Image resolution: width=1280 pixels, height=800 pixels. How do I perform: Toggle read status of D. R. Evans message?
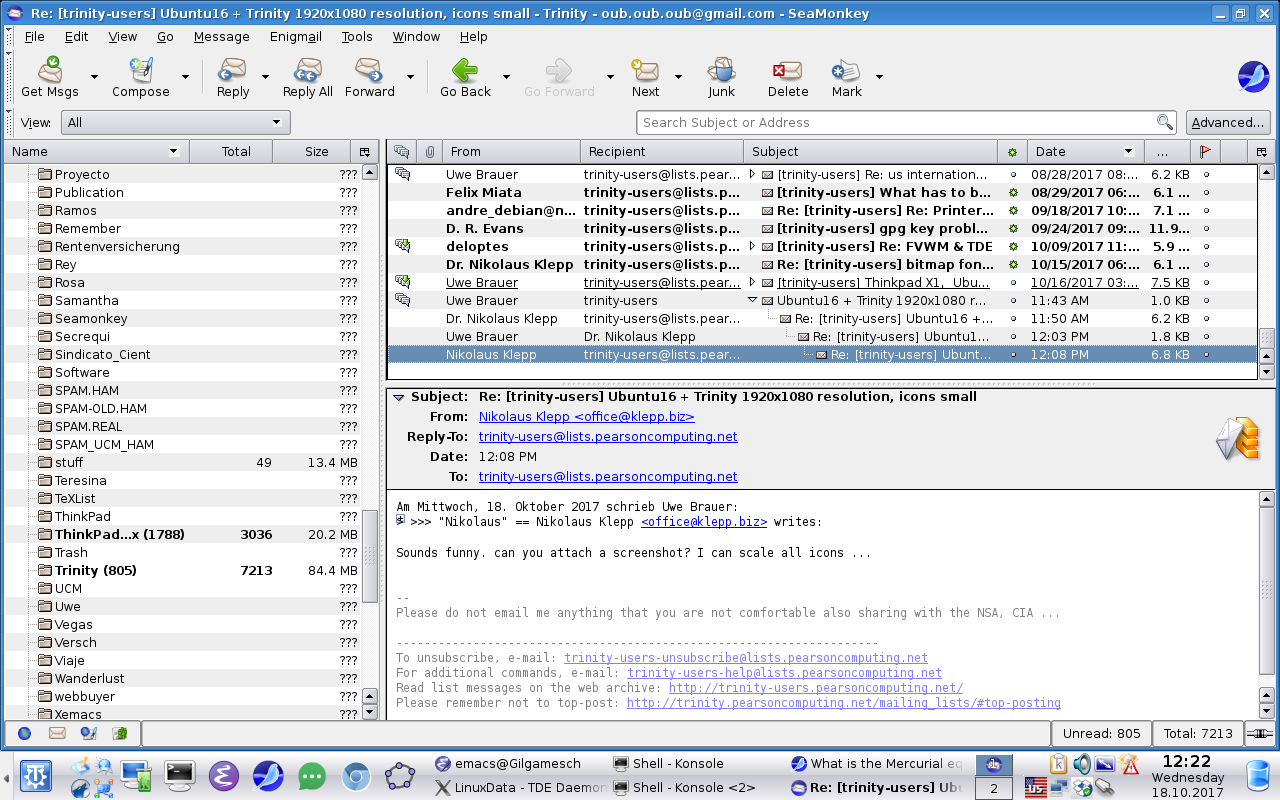coord(1013,228)
